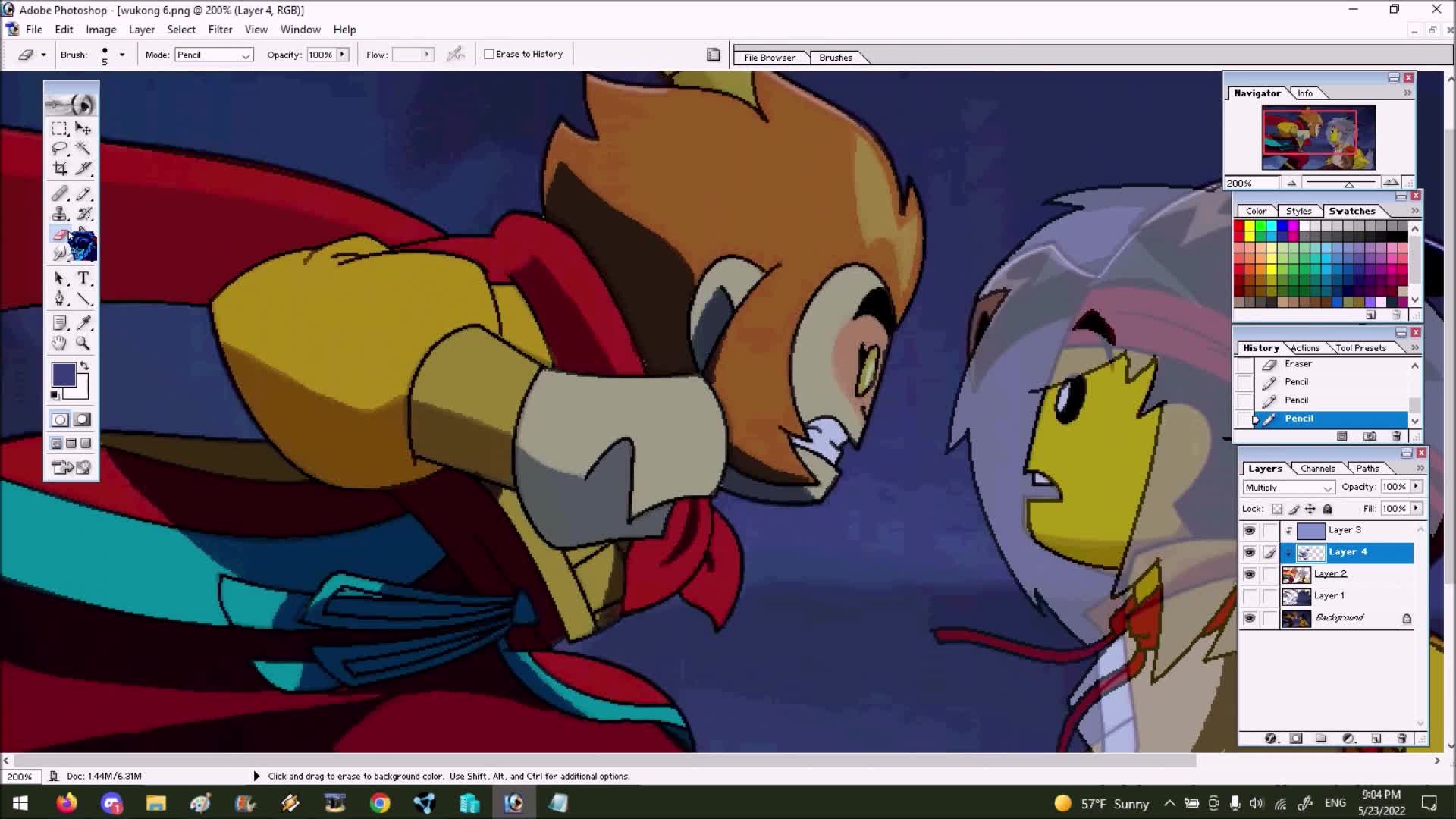The image size is (1456, 819).
Task: Select the Line tool
Action: click(x=83, y=299)
